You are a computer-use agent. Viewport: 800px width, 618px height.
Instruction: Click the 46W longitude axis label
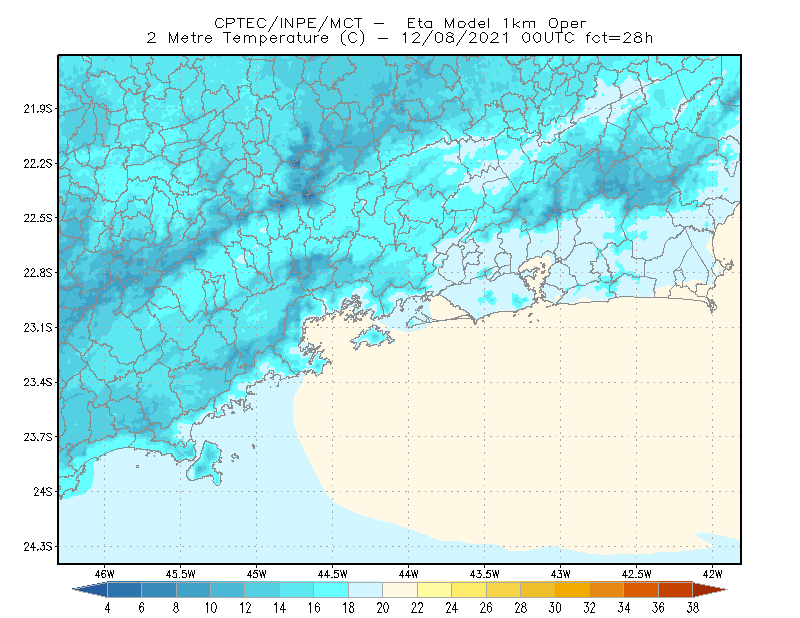(x=105, y=574)
